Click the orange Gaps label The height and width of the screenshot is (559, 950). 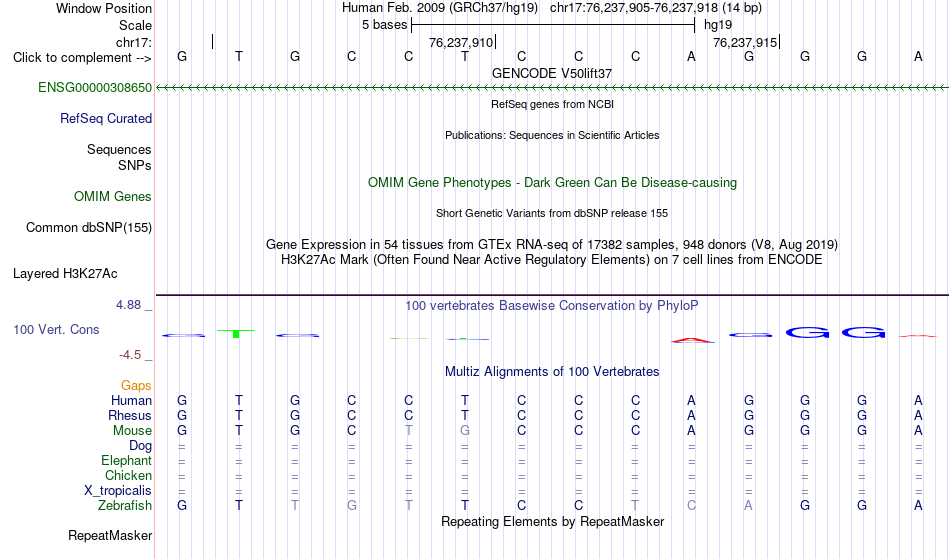136,386
